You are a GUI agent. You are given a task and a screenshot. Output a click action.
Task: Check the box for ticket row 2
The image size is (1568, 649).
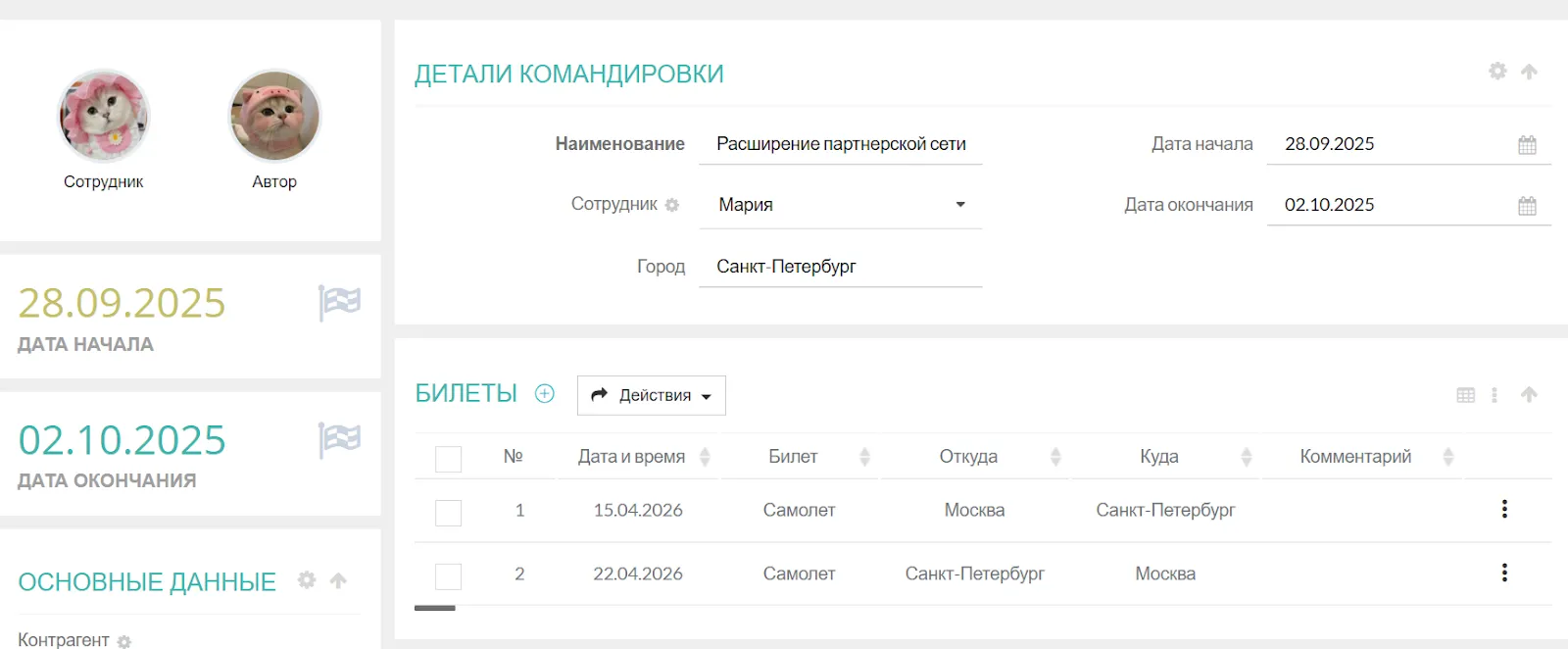click(x=448, y=575)
